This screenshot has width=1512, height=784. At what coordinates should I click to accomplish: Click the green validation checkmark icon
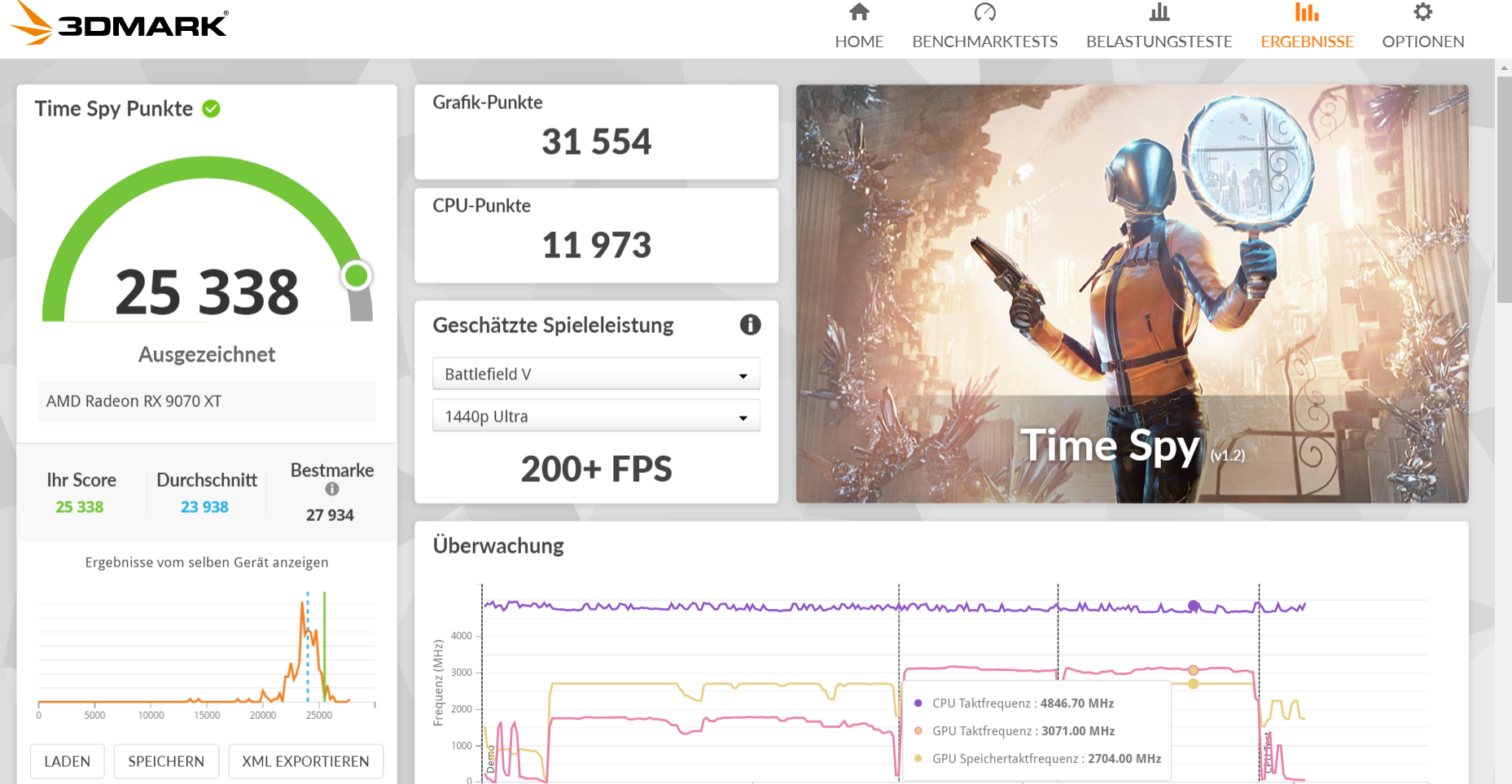tap(211, 108)
